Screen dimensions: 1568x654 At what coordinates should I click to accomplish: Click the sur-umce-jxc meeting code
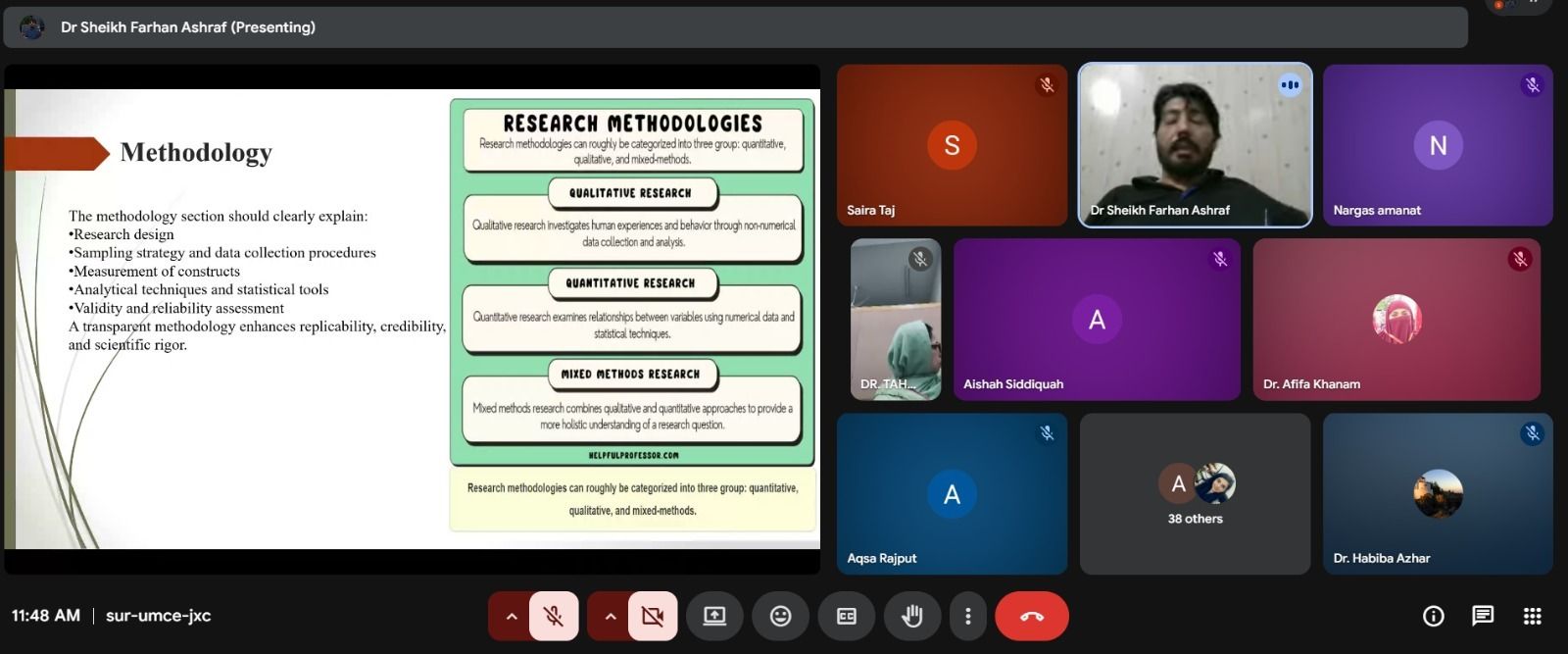point(158,616)
